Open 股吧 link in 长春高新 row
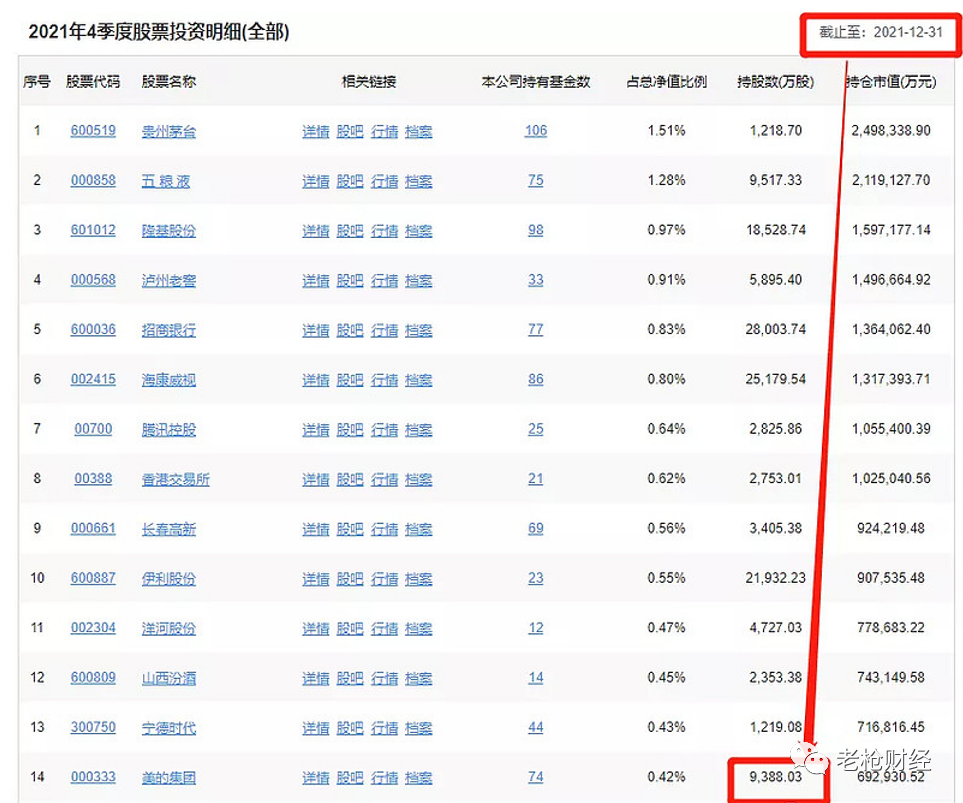Image resolution: width=963 pixels, height=803 pixels. pyautogui.click(x=350, y=530)
